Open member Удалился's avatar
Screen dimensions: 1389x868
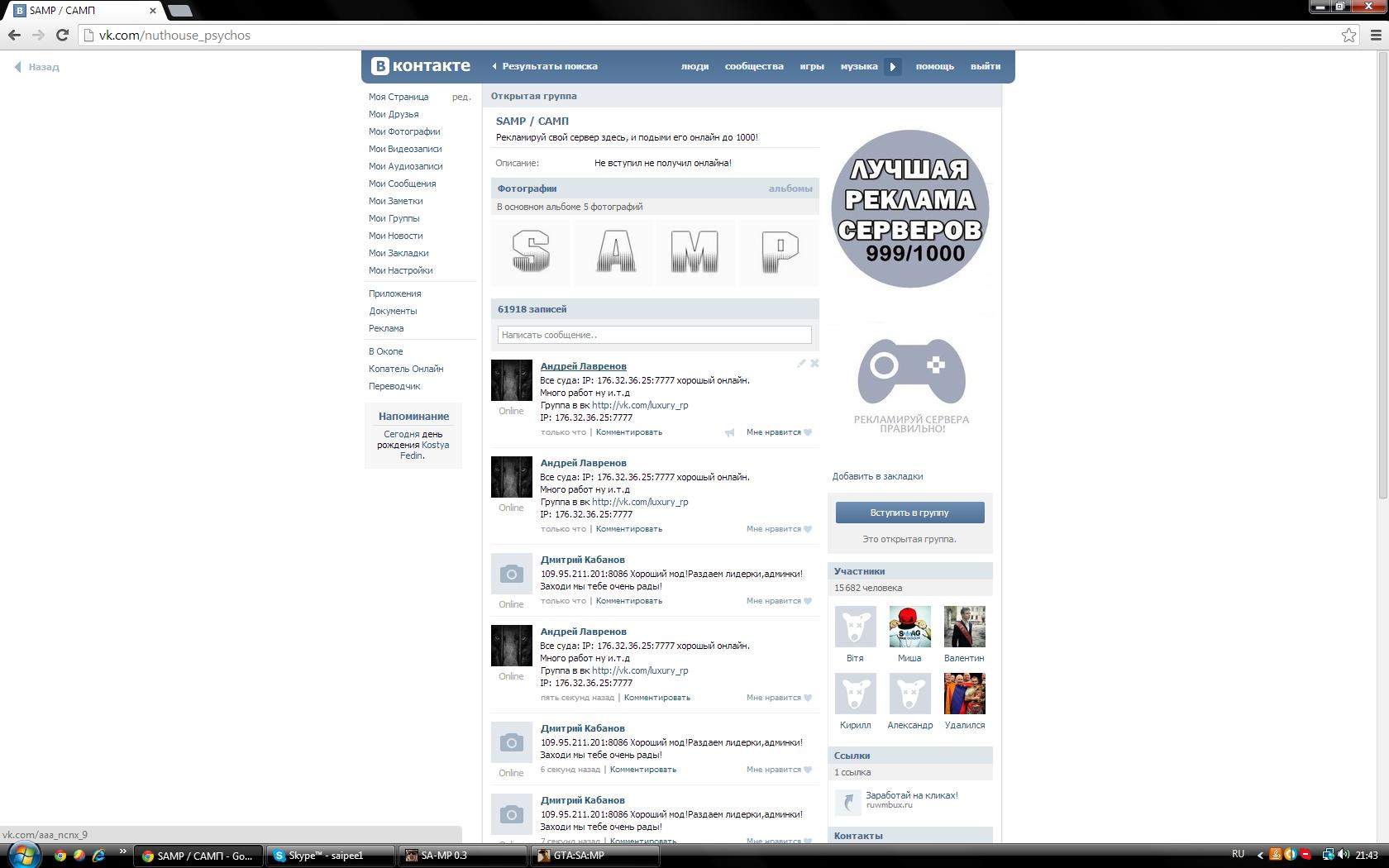coord(964,694)
